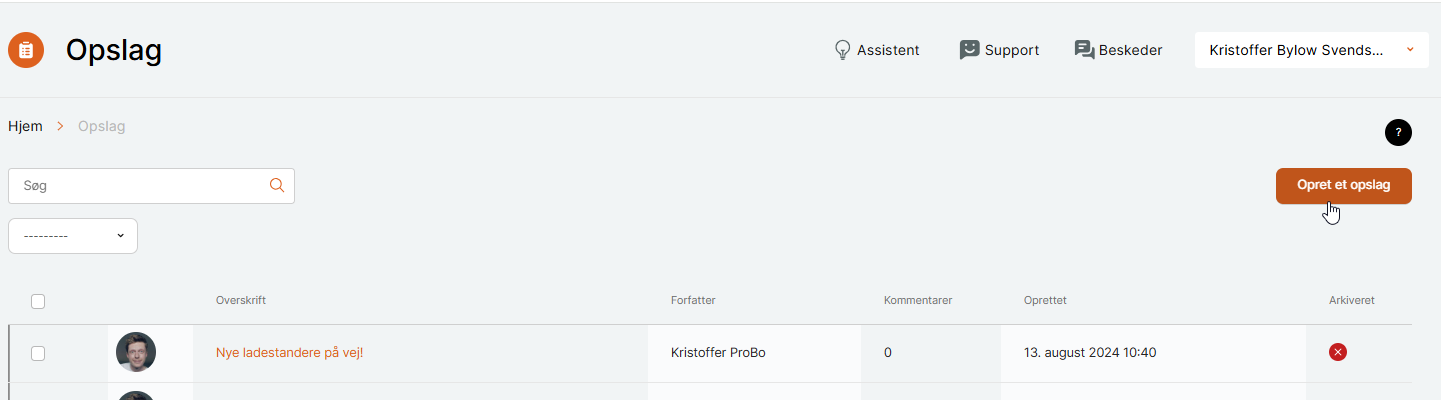
Task: Click the red archived X icon
Action: (1338, 352)
